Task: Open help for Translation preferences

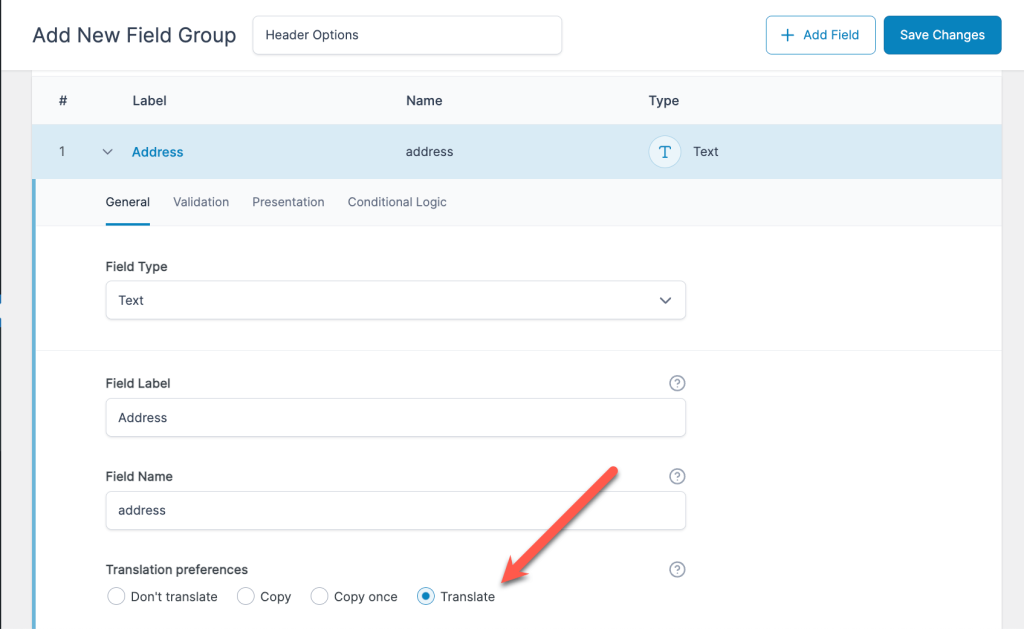Action: (677, 570)
